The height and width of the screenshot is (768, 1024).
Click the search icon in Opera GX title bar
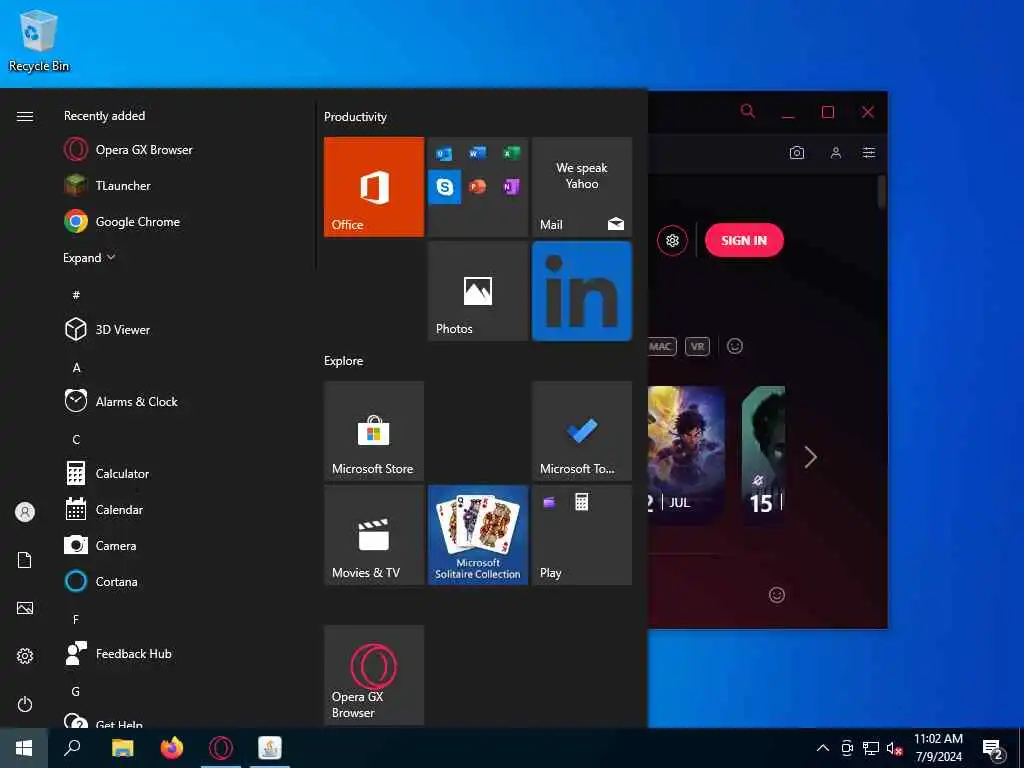(748, 112)
